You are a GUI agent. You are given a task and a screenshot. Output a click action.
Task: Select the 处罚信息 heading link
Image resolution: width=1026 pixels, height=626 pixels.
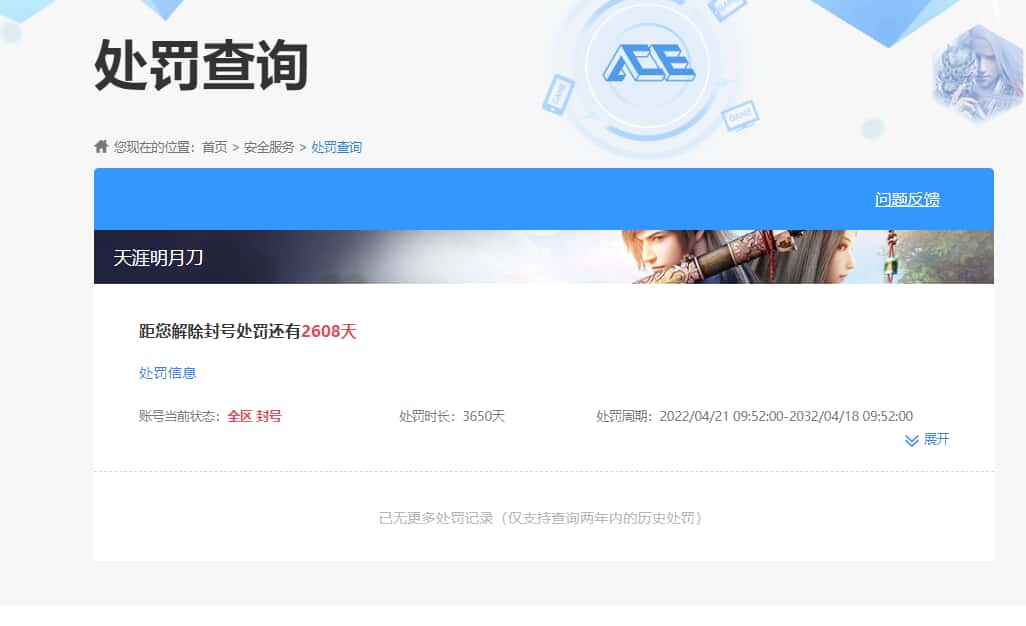[x=168, y=373]
